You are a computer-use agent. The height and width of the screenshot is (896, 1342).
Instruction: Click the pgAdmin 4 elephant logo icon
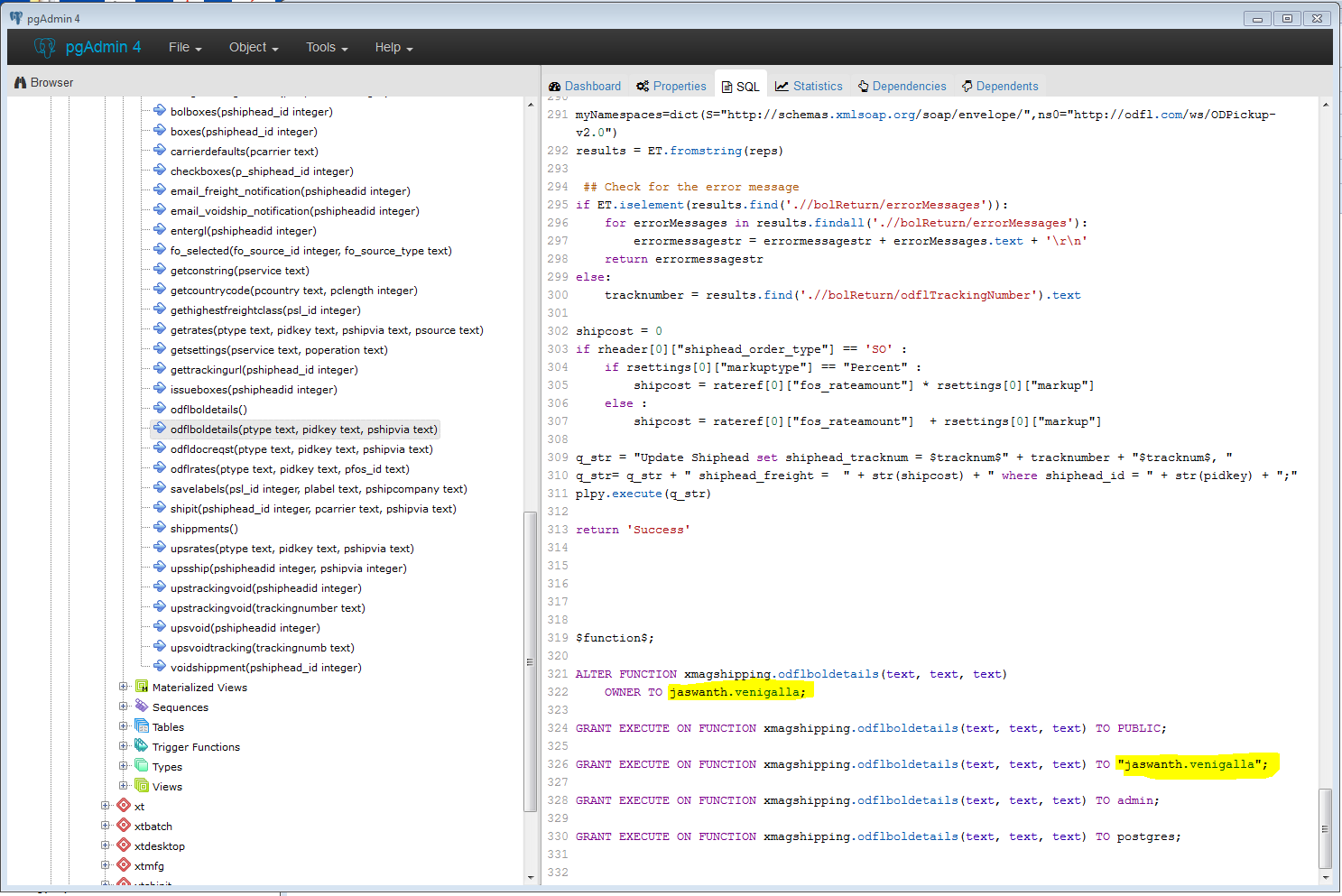[45, 48]
